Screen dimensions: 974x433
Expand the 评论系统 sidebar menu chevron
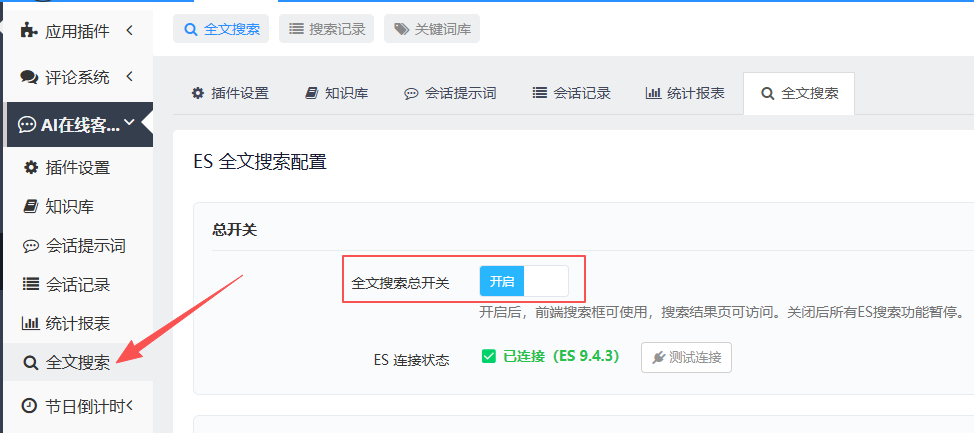(129, 76)
